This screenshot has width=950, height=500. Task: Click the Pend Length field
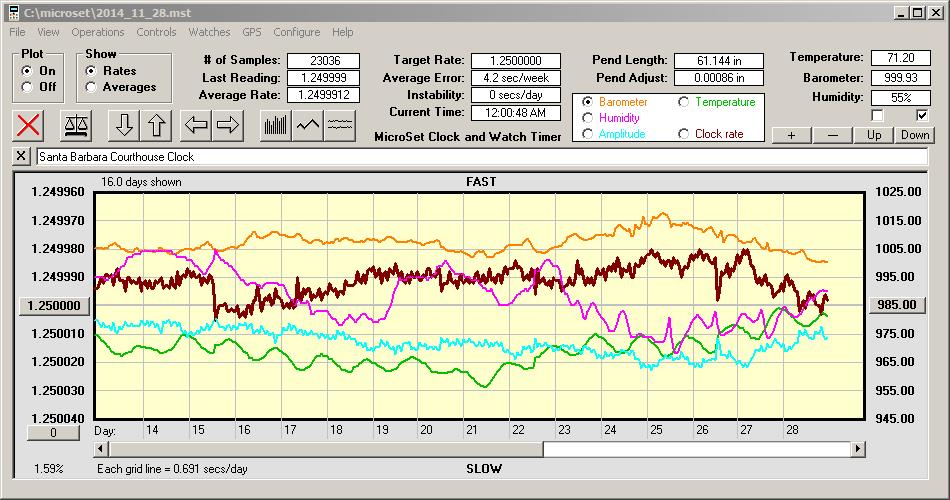tap(719, 61)
